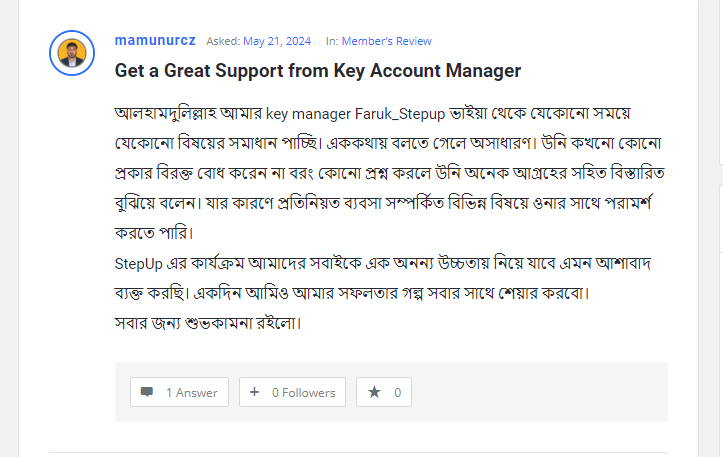The width and height of the screenshot is (723, 457).
Task: Click the 'In:' label before Member's Review
Action: (x=332, y=42)
